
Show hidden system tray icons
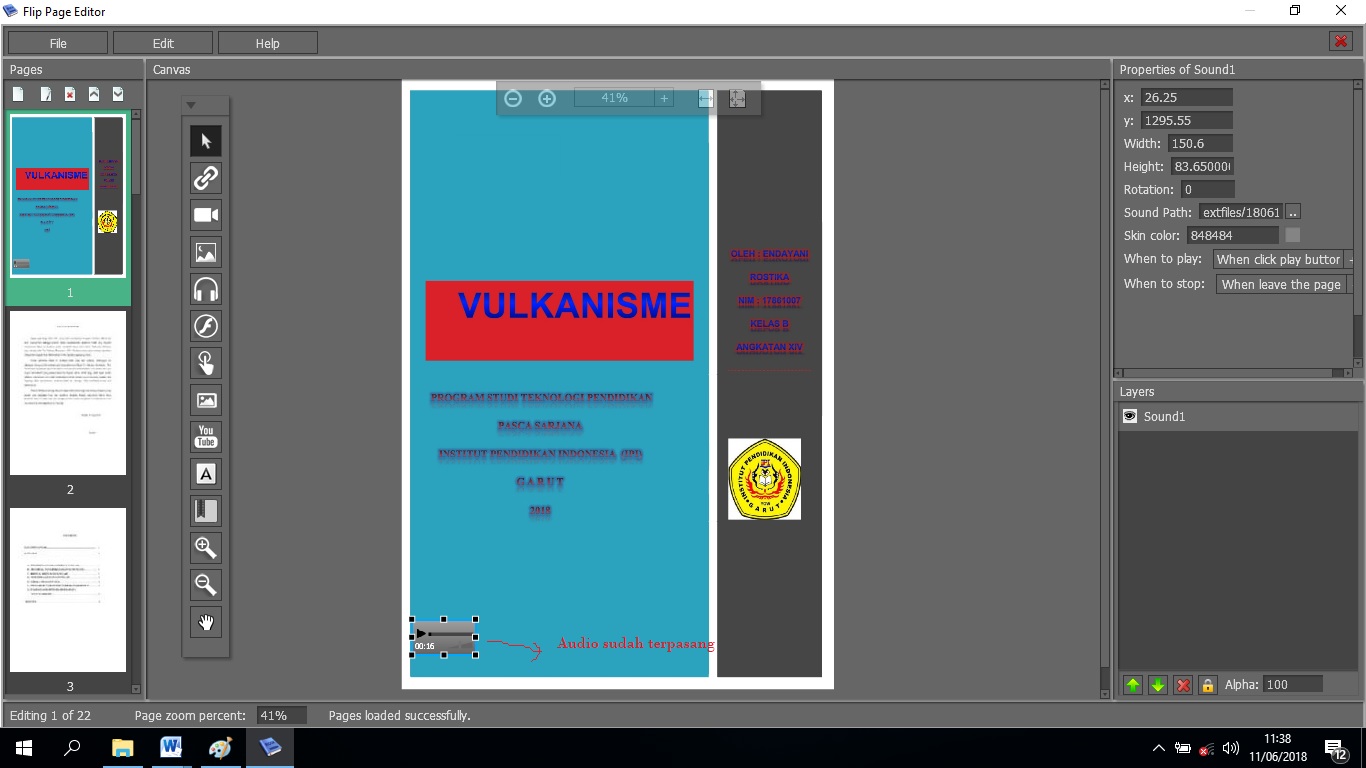[1158, 748]
